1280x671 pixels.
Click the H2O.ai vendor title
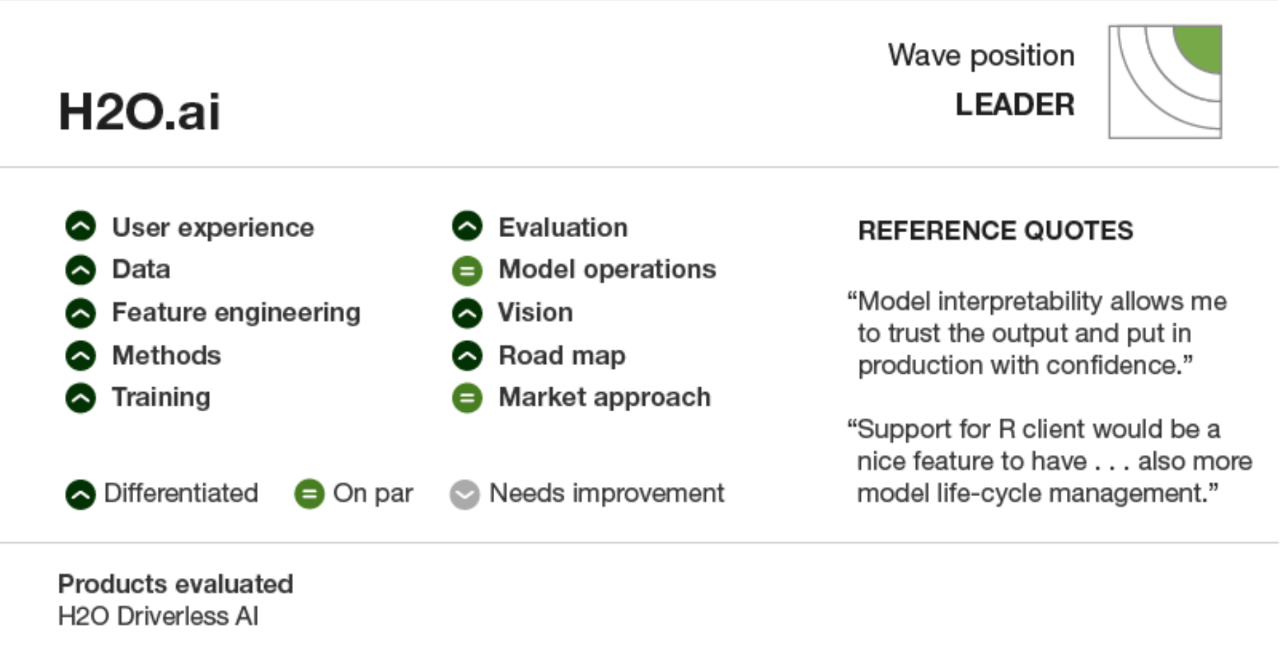coord(139,111)
